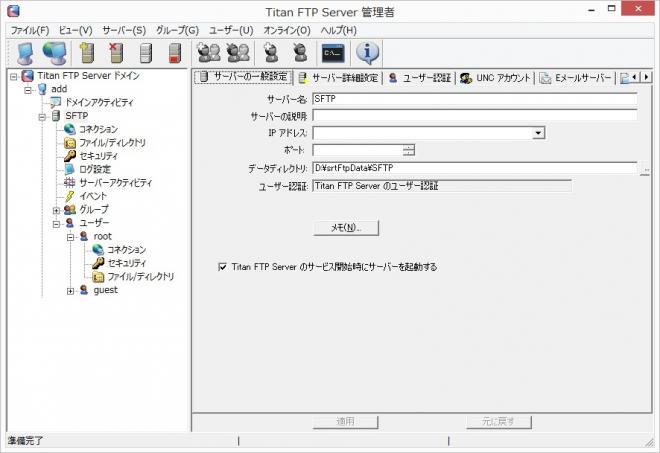This screenshot has width=660, height=453.
Task: Open セキュリティ under the SFTP server
Action: coord(98,156)
